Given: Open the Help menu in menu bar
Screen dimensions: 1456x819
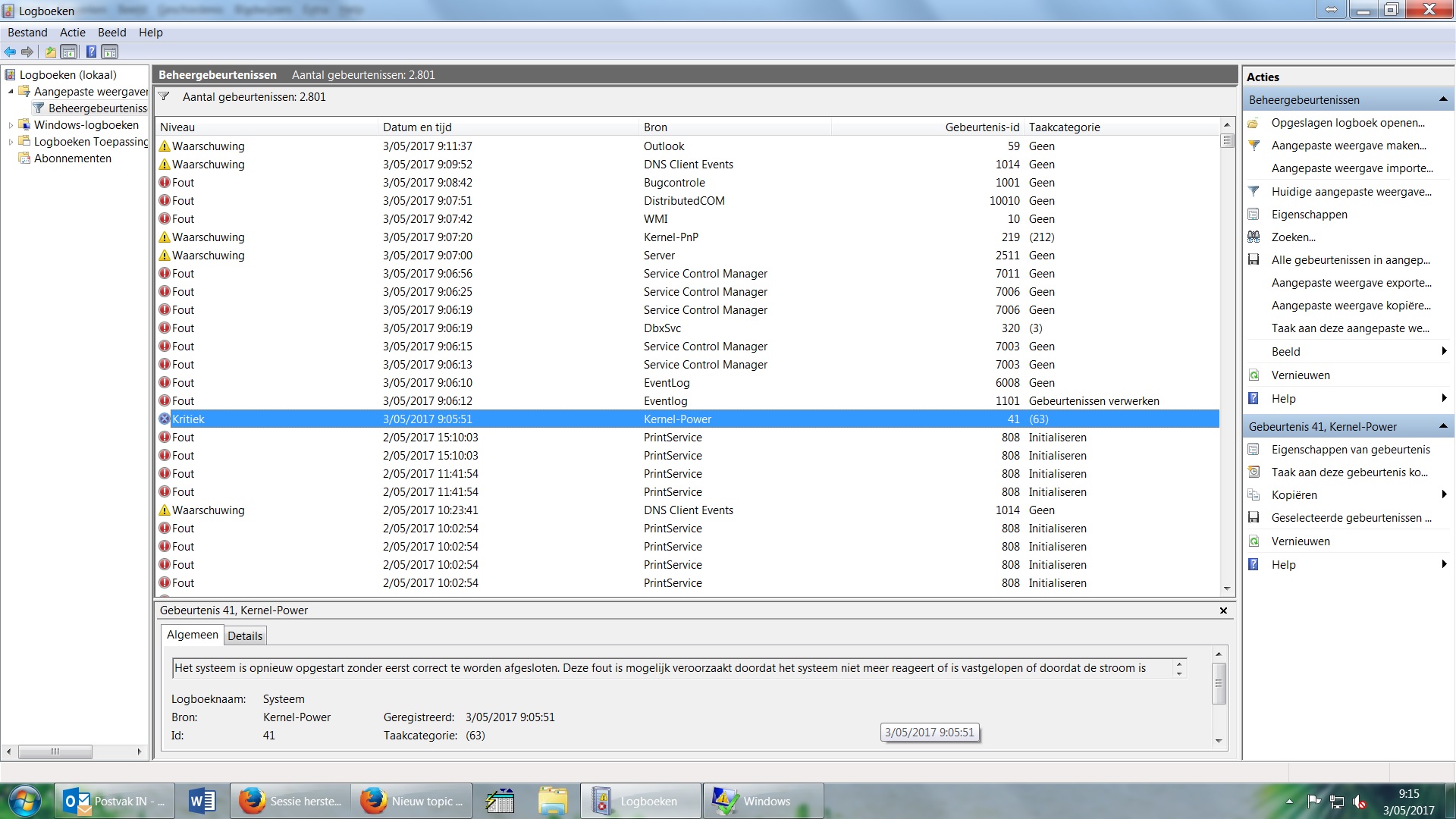Looking at the screenshot, I should [151, 32].
